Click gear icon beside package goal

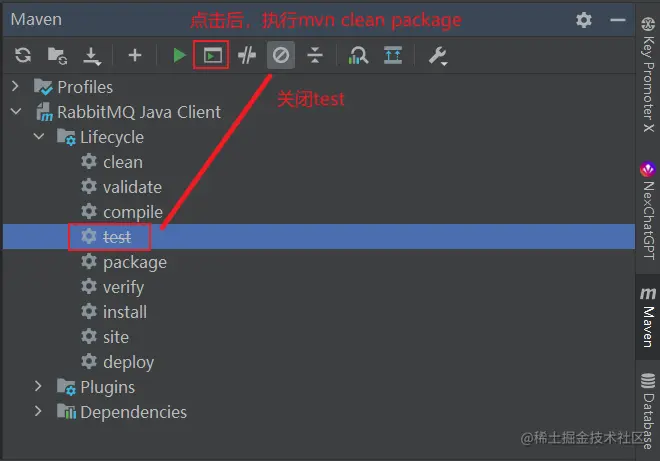(x=89, y=261)
